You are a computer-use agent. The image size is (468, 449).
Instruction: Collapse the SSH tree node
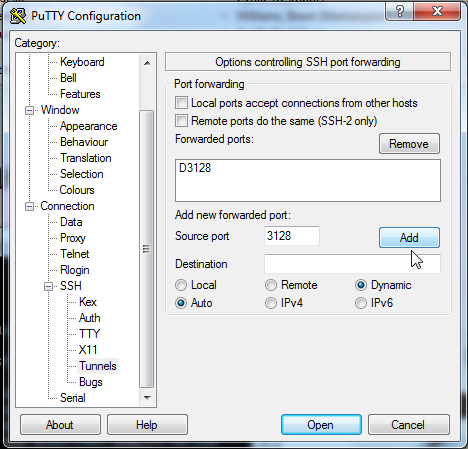(49, 286)
